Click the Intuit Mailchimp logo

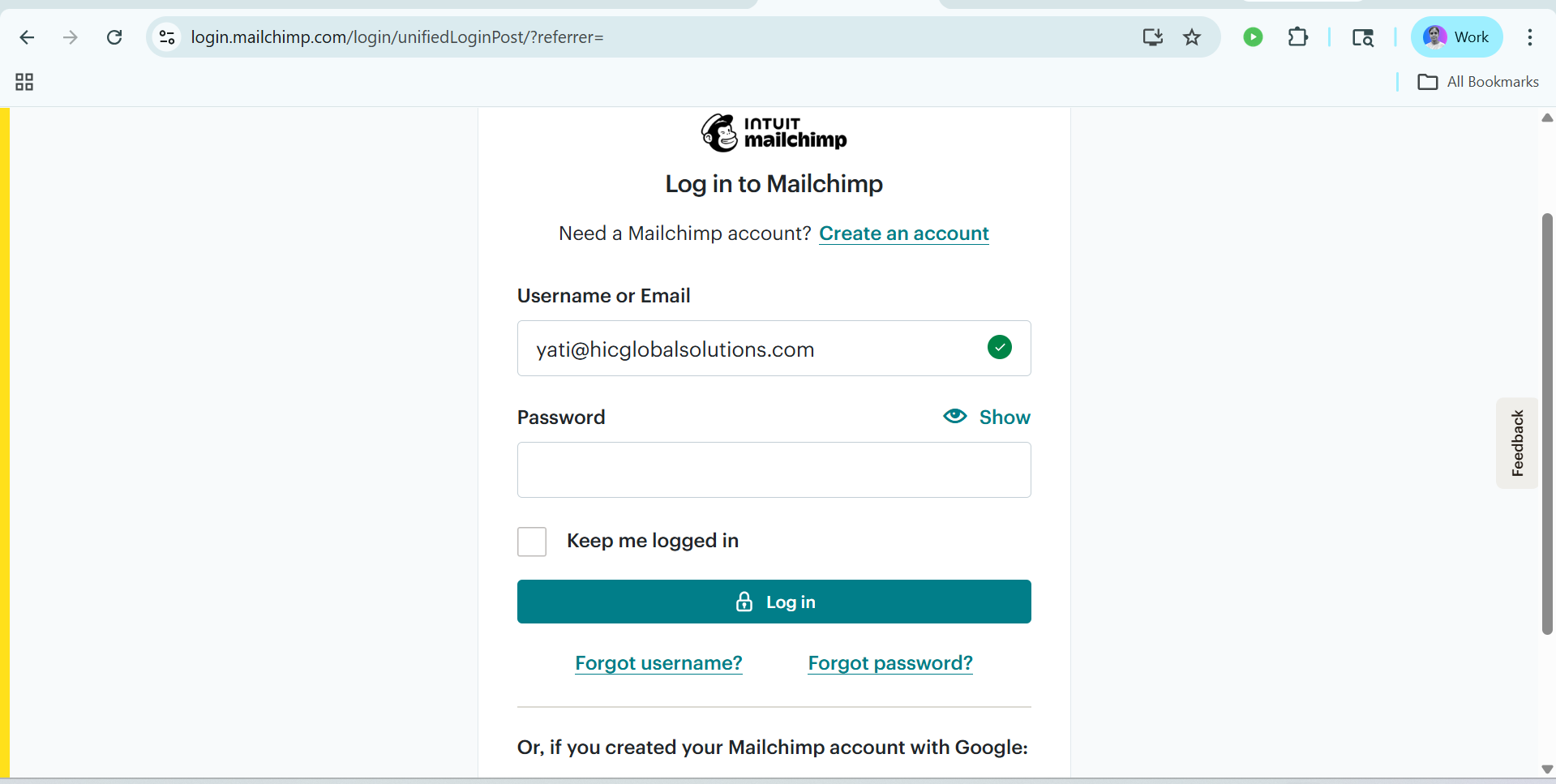[774, 133]
